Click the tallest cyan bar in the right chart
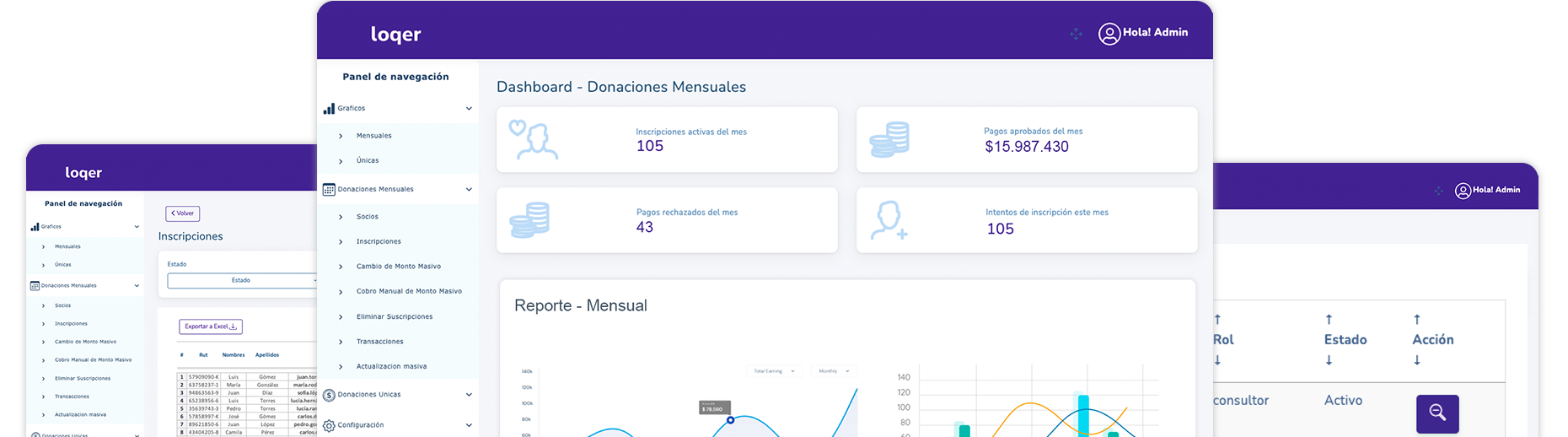Image resolution: width=1568 pixels, height=437 pixels. coord(1083,415)
